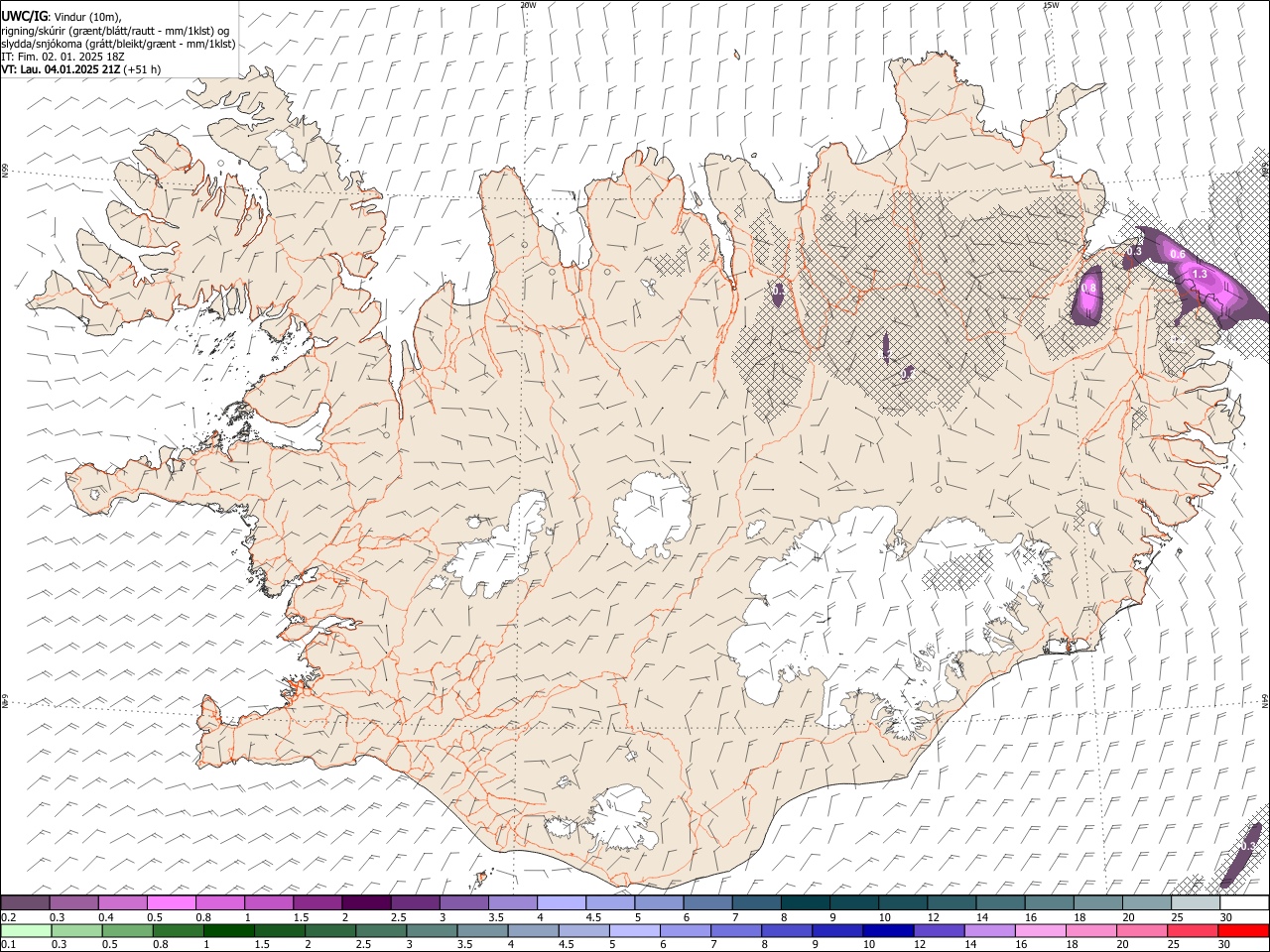Click the top-row lavender swatch between 4 and 4.5
The image size is (1270, 952).
pyautogui.click(x=562, y=902)
